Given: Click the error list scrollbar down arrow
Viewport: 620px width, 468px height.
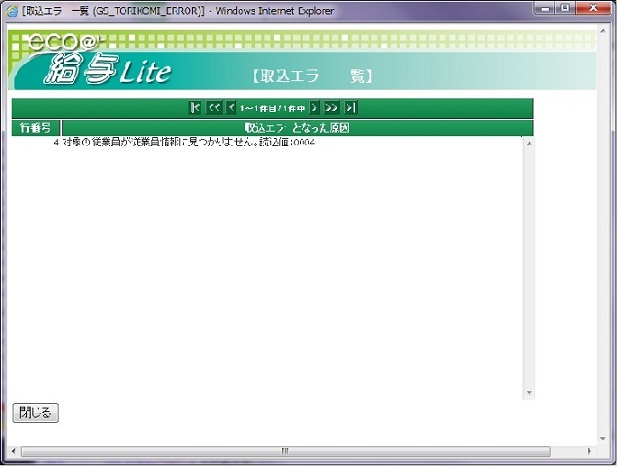Looking at the screenshot, I should (x=528, y=393).
